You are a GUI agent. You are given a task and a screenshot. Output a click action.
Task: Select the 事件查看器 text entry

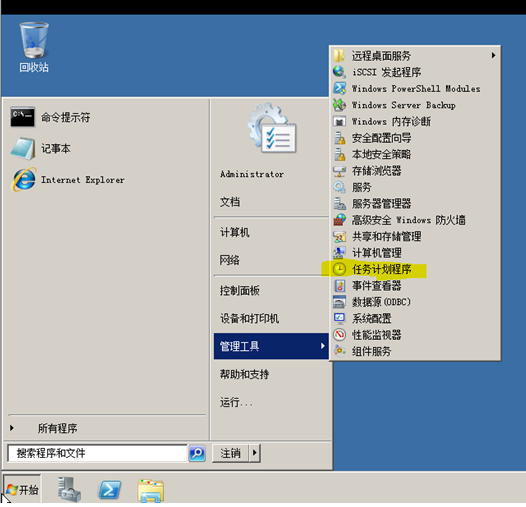(x=377, y=286)
